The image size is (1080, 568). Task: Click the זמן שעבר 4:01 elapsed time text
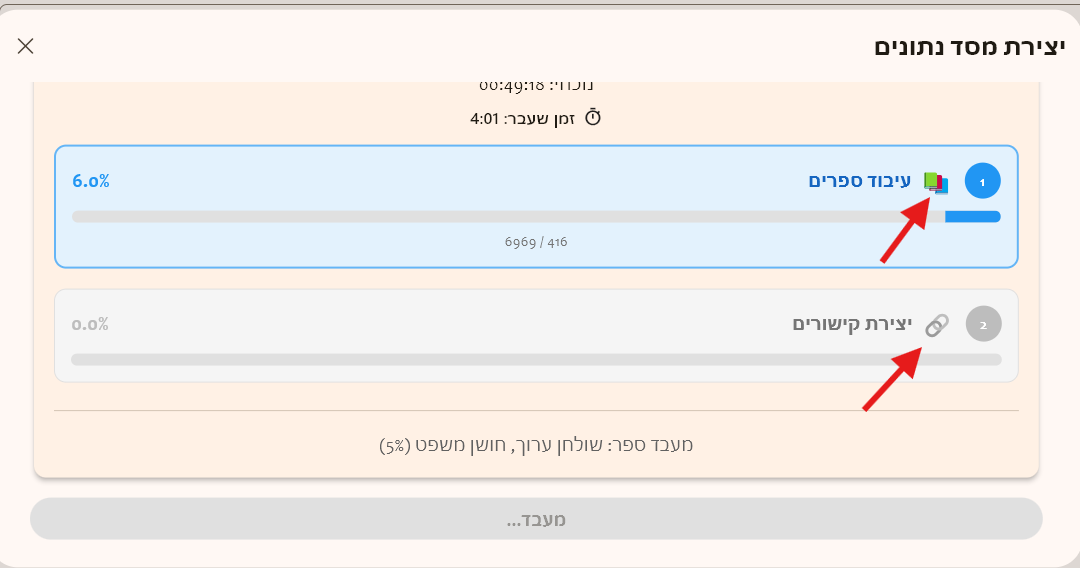(525, 118)
